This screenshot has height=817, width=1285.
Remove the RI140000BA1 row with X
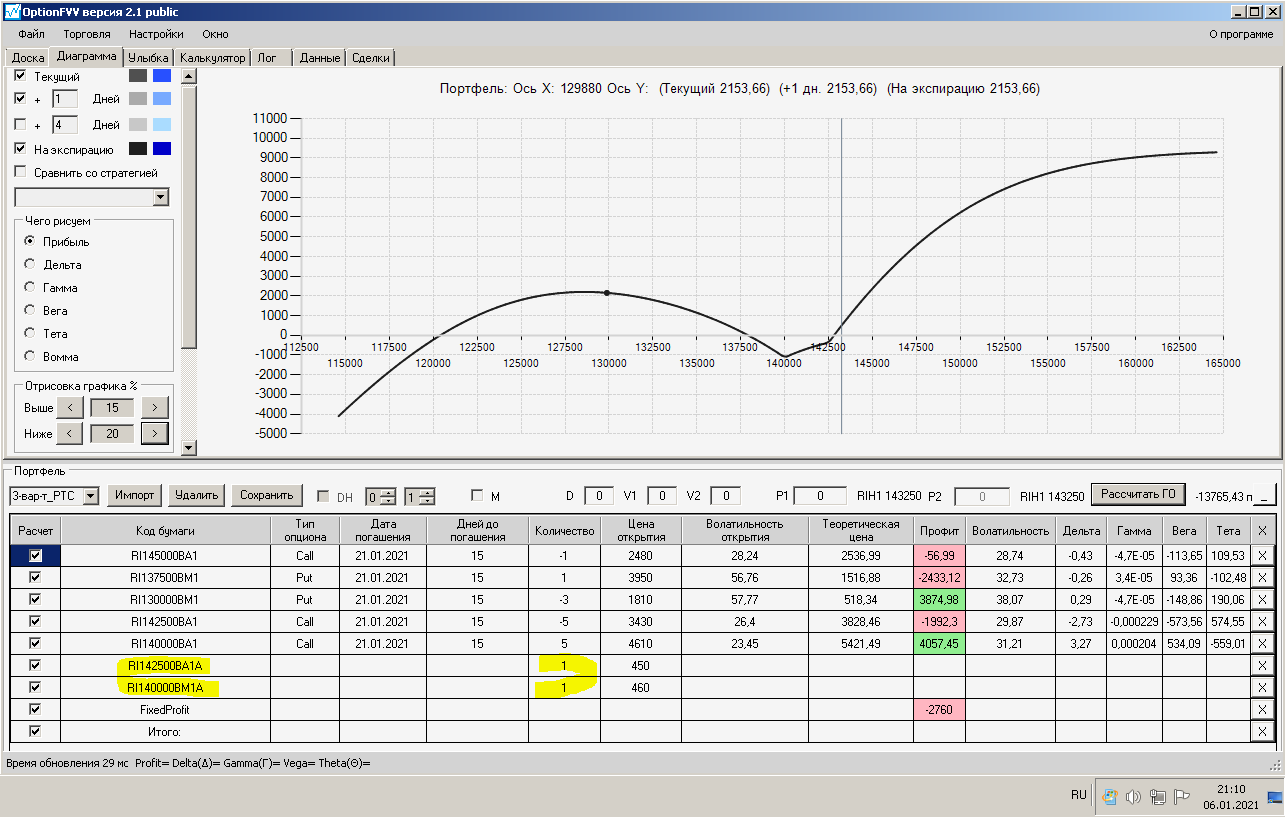point(1262,643)
